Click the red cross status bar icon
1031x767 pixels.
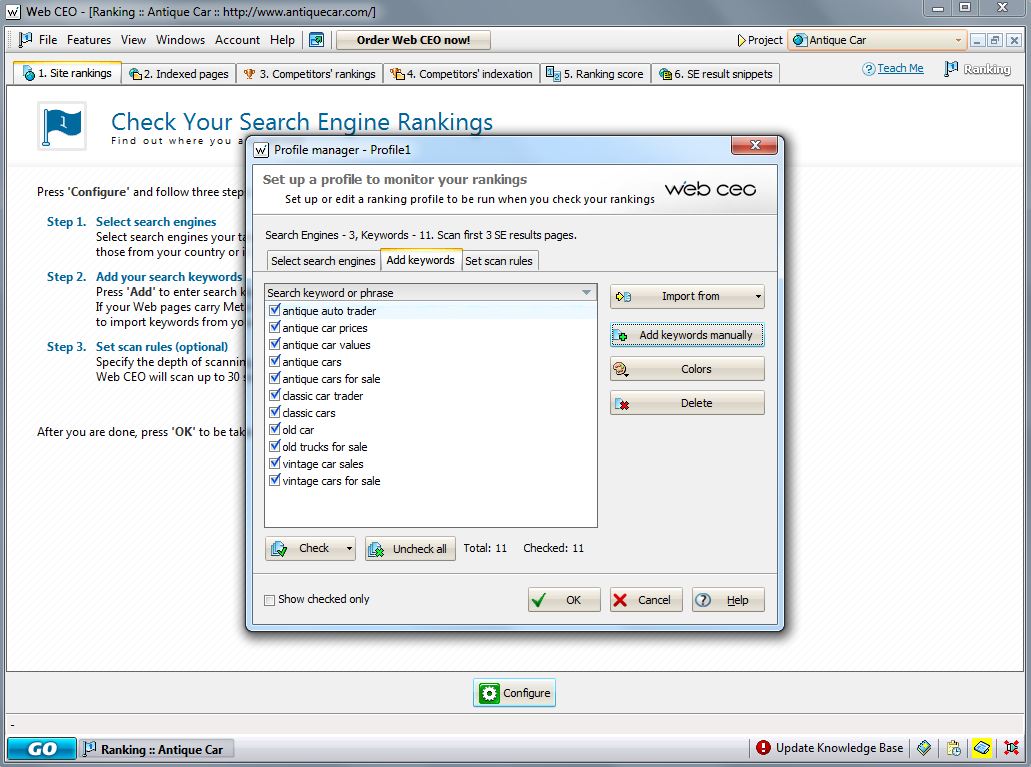point(1011,748)
